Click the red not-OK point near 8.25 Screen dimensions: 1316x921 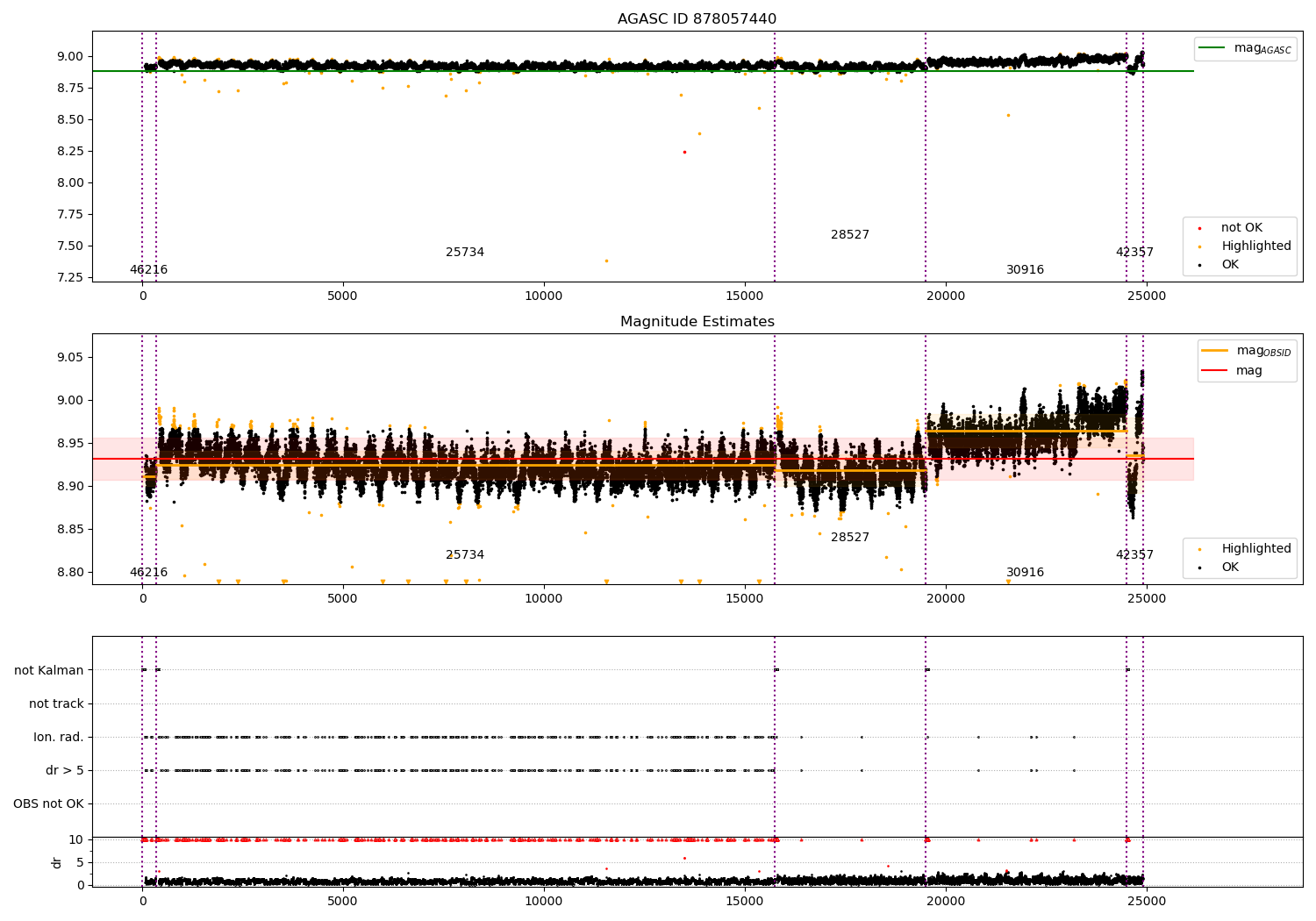(684, 152)
